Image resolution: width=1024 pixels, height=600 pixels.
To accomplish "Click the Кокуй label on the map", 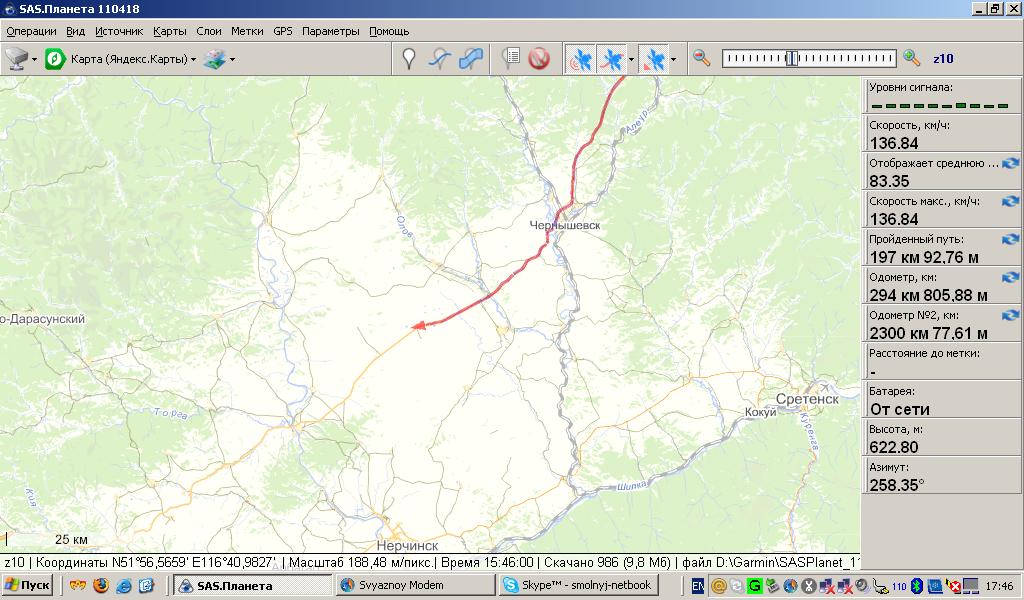I will tap(761, 412).
